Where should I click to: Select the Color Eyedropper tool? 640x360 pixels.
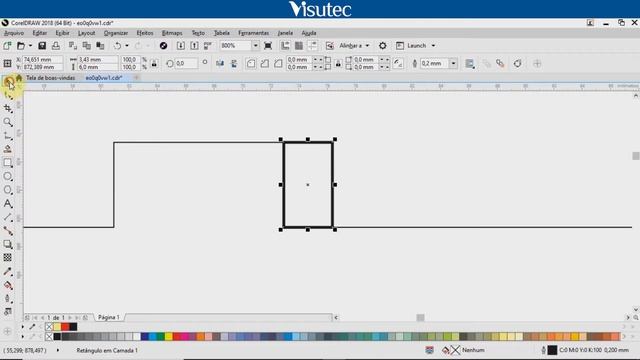(8, 272)
